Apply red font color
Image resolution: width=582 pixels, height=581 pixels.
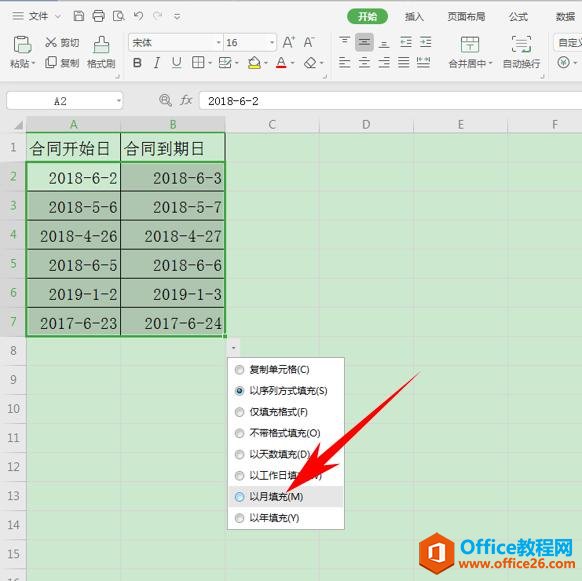(x=281, y=62)
